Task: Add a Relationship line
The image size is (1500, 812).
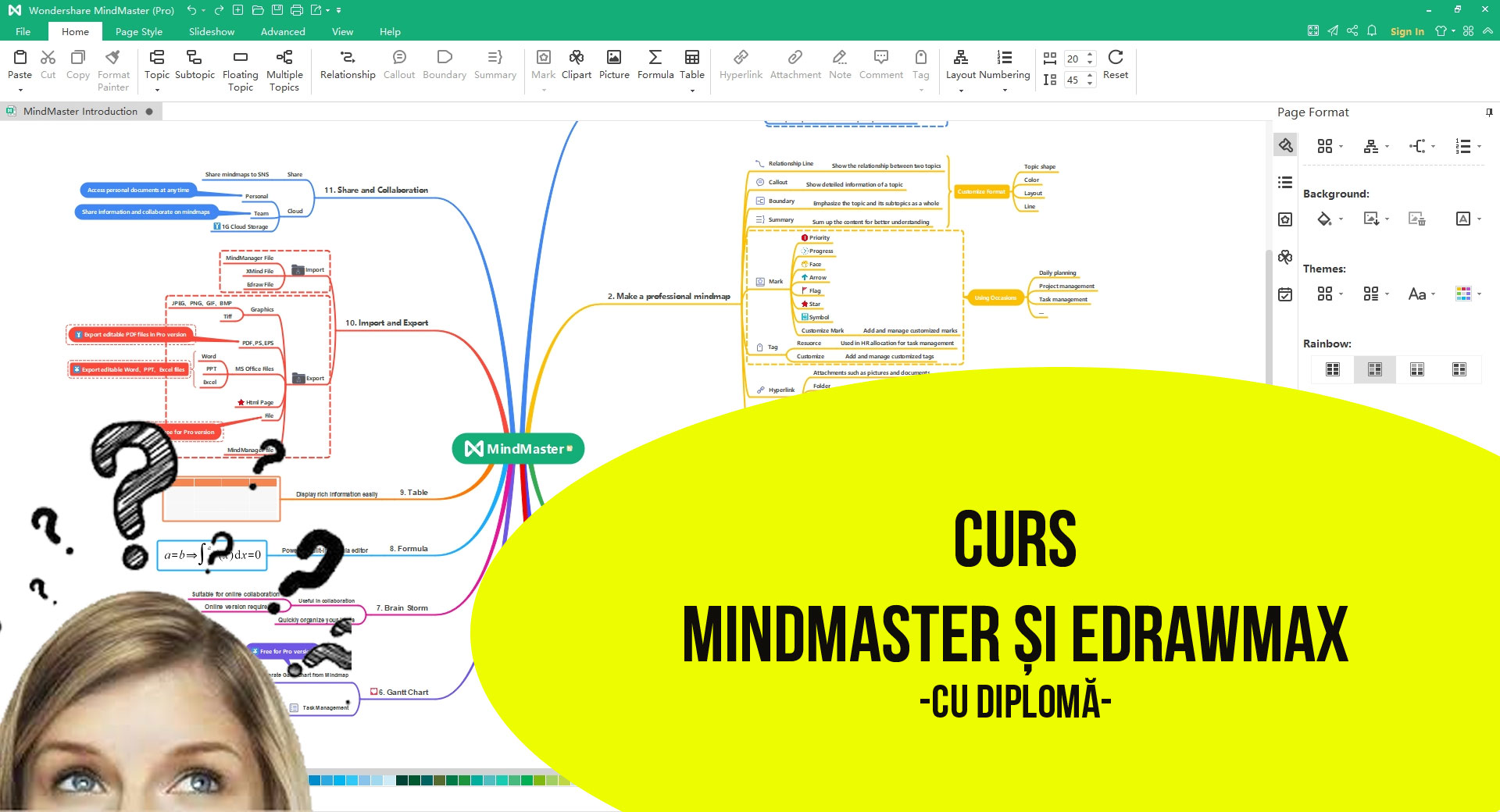Action: tap(347, 66)
